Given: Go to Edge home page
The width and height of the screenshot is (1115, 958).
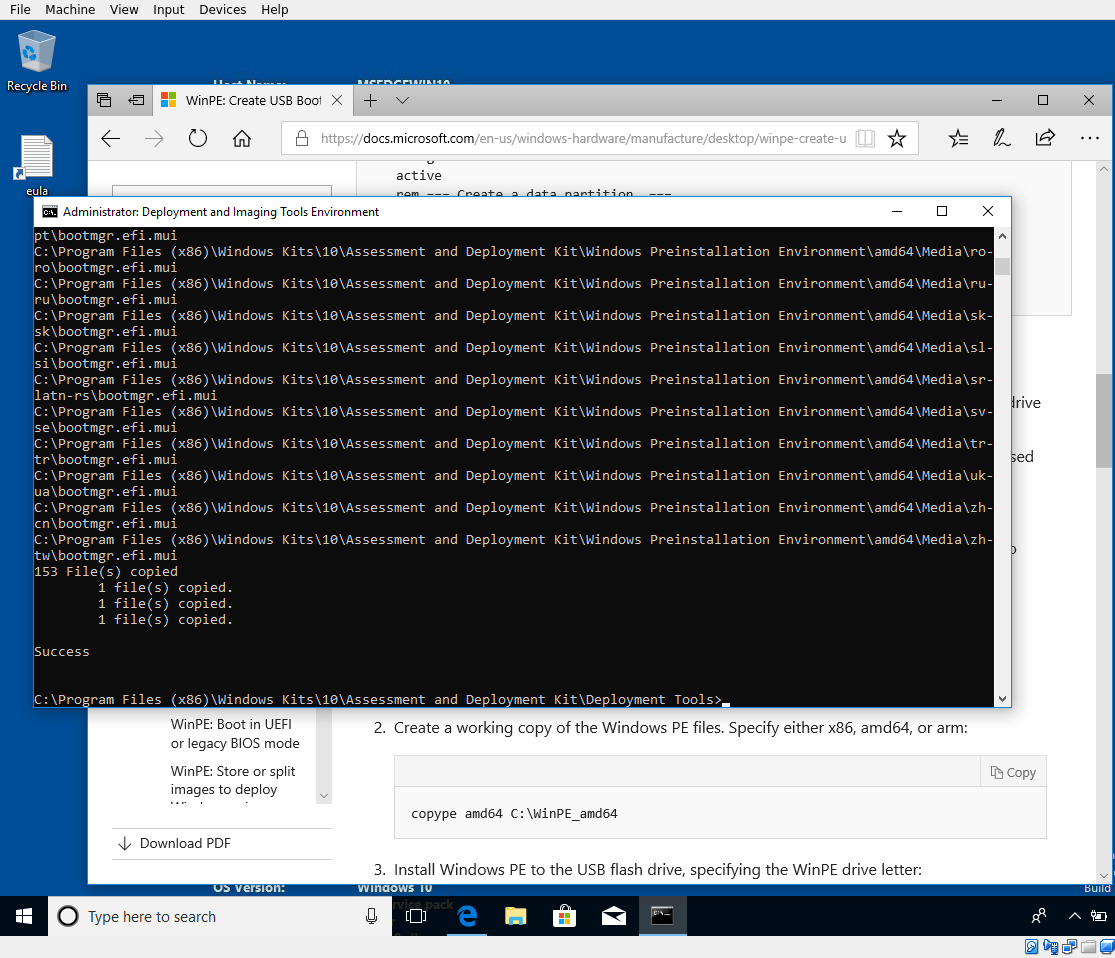Looking at the screenshot, I should [242, 138].
